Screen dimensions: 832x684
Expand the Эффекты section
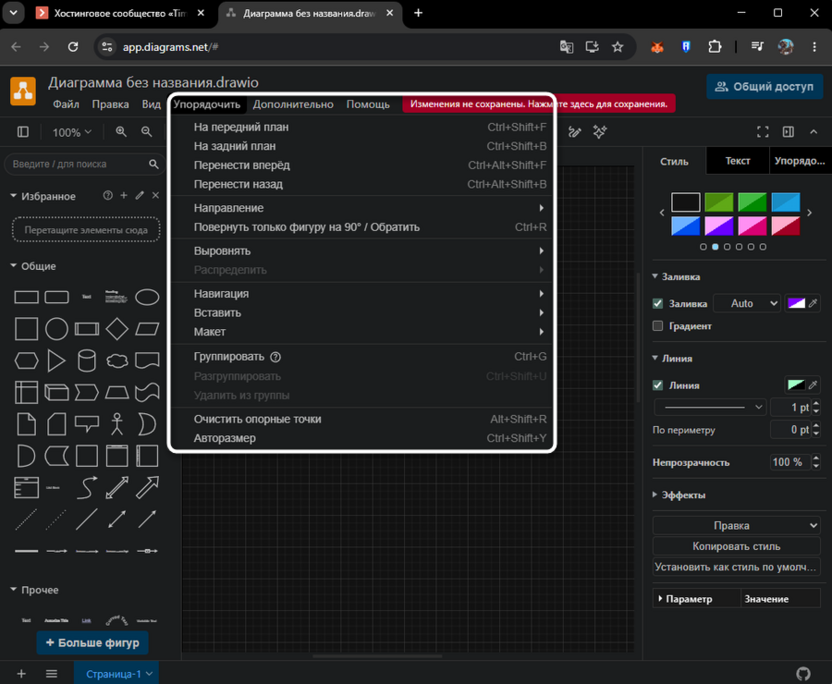pyautogui.click(x=679, y=495)
